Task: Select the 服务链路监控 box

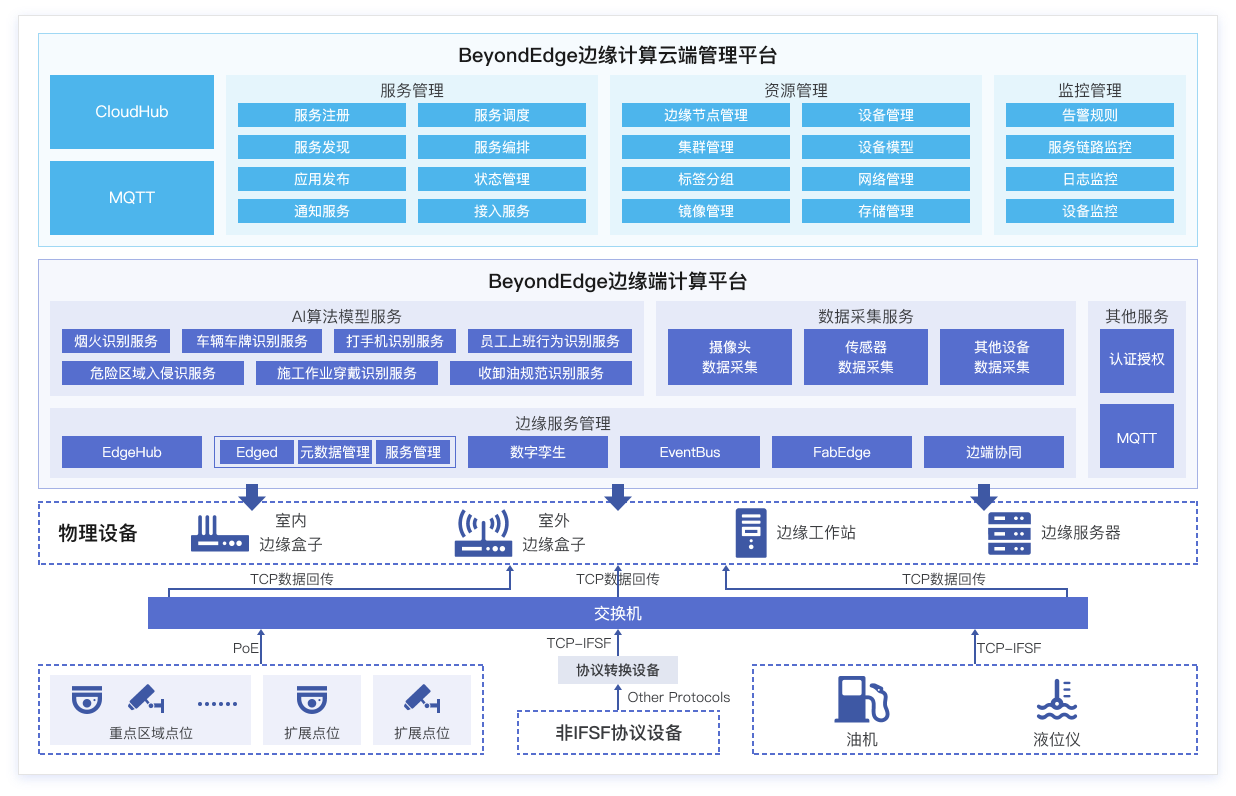Action: click(x=1090, y=147)
